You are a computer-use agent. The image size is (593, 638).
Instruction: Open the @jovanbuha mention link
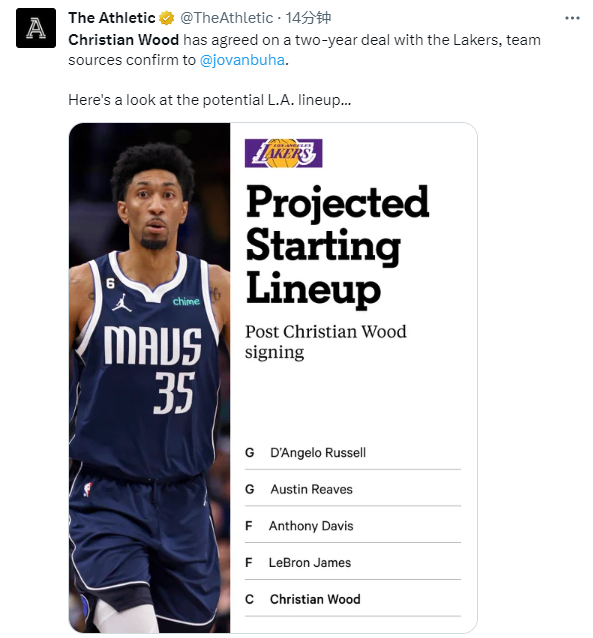242,60
